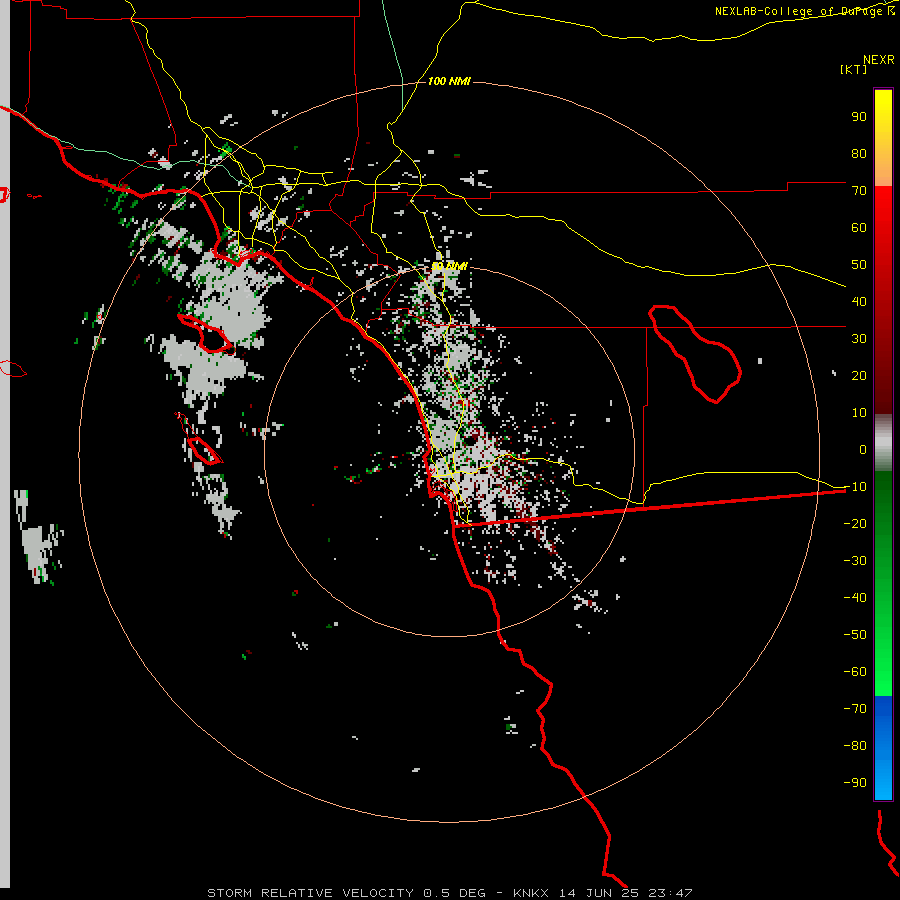Click the blue band of the color bar
Viewport: 900px width, 900px height.
[x=883, y=748]
